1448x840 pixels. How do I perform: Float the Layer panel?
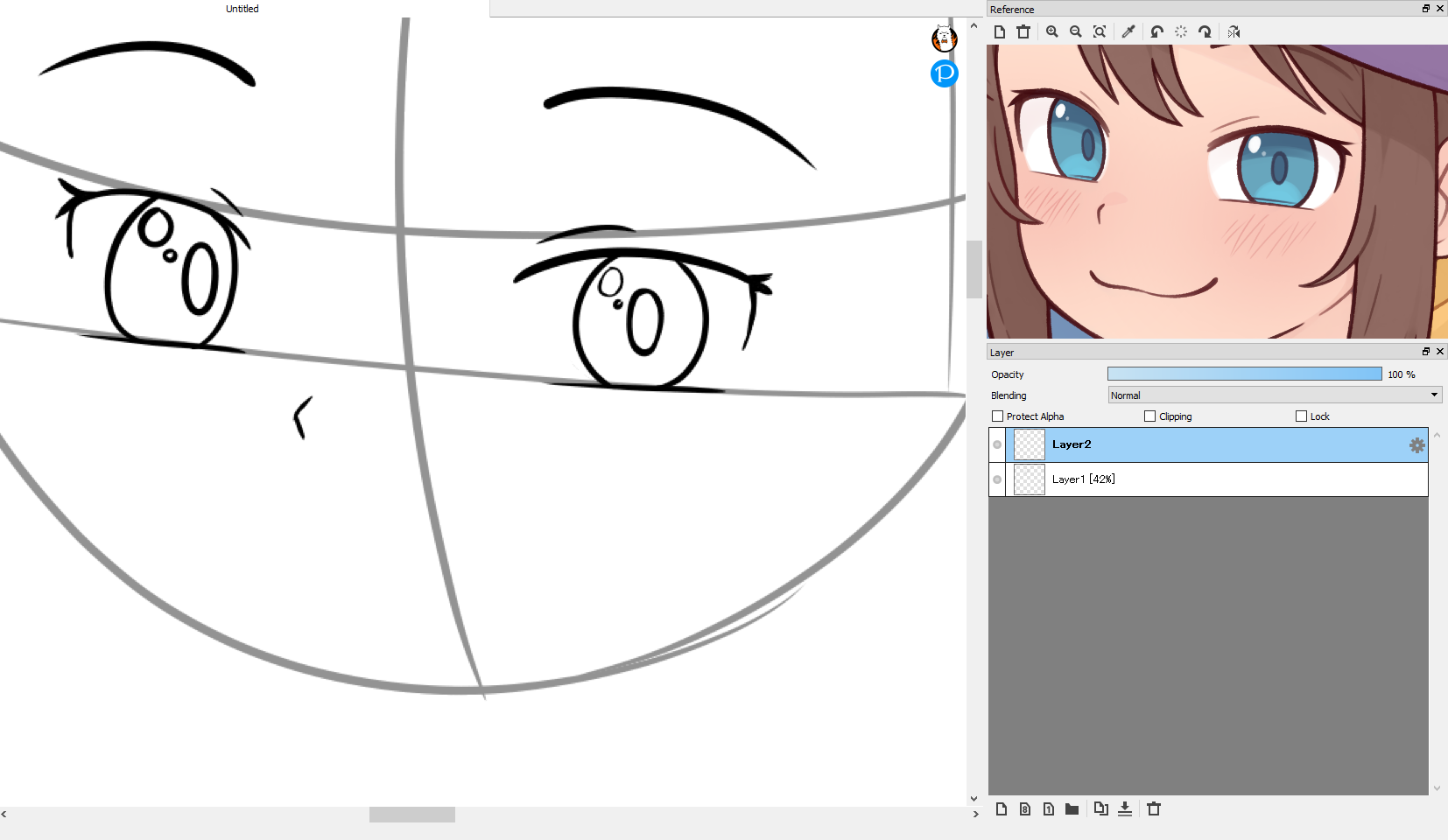1426,352
